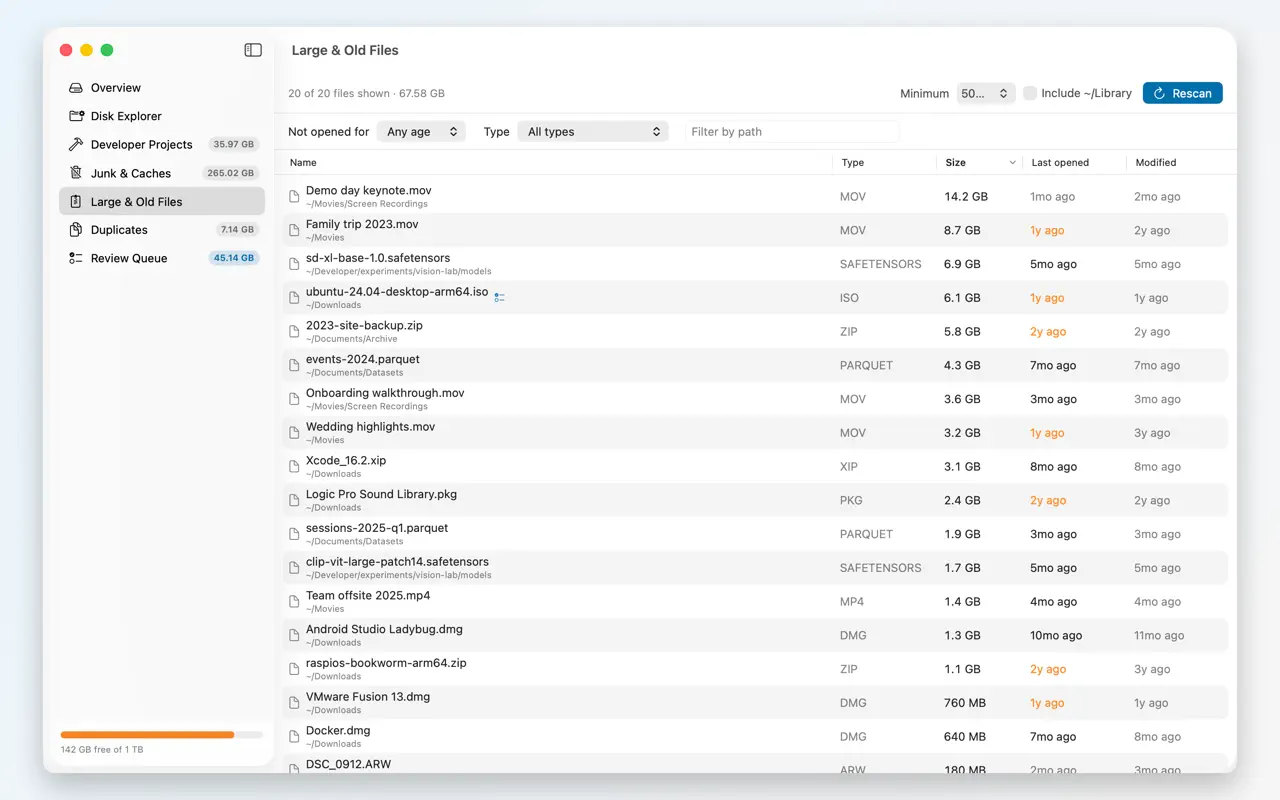Click the Overview drive icon
1280x800 pixels.
tap(76, 88)
